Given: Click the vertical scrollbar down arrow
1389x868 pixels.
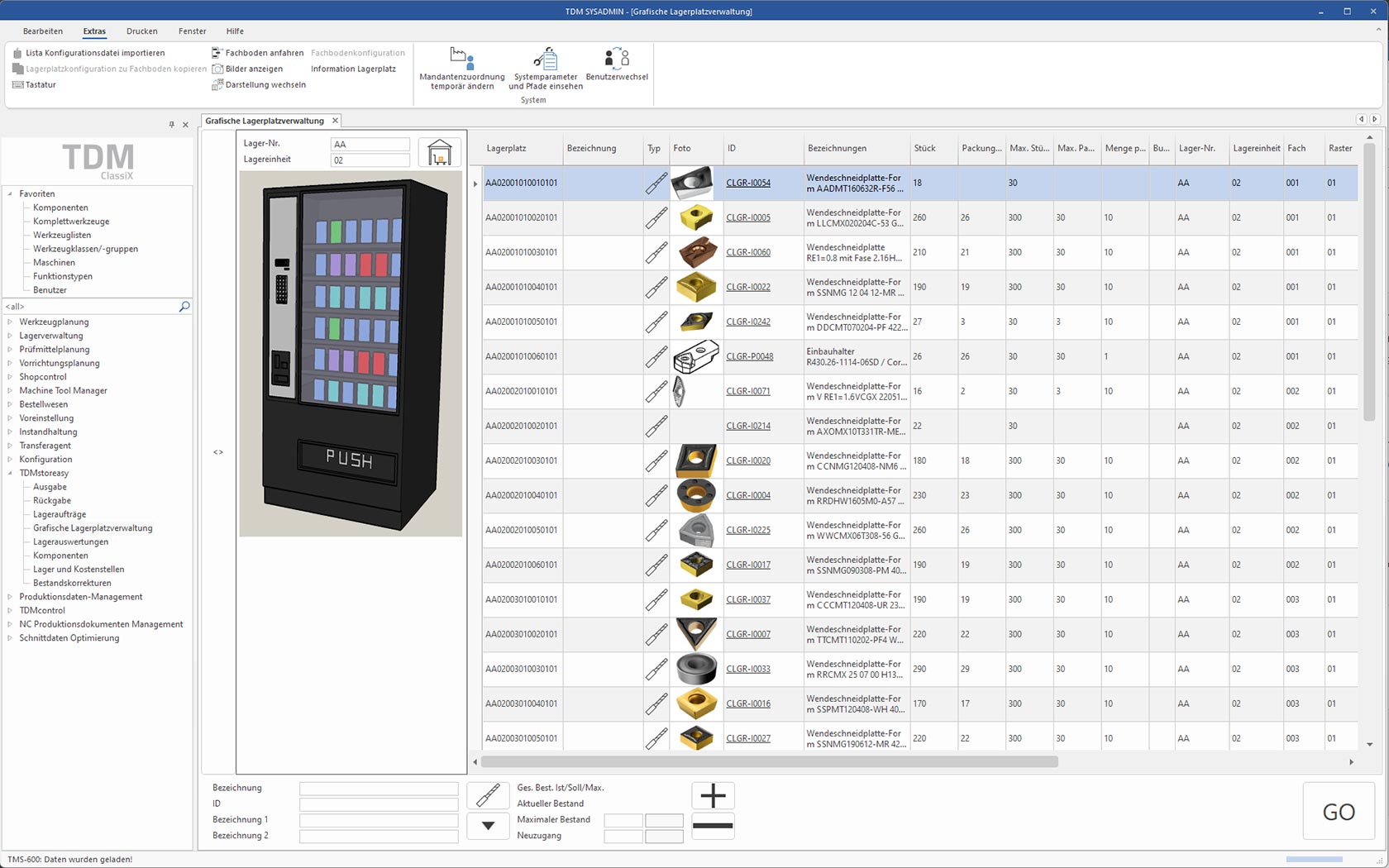Looking at the screenshot, I should click(1370, 744).
